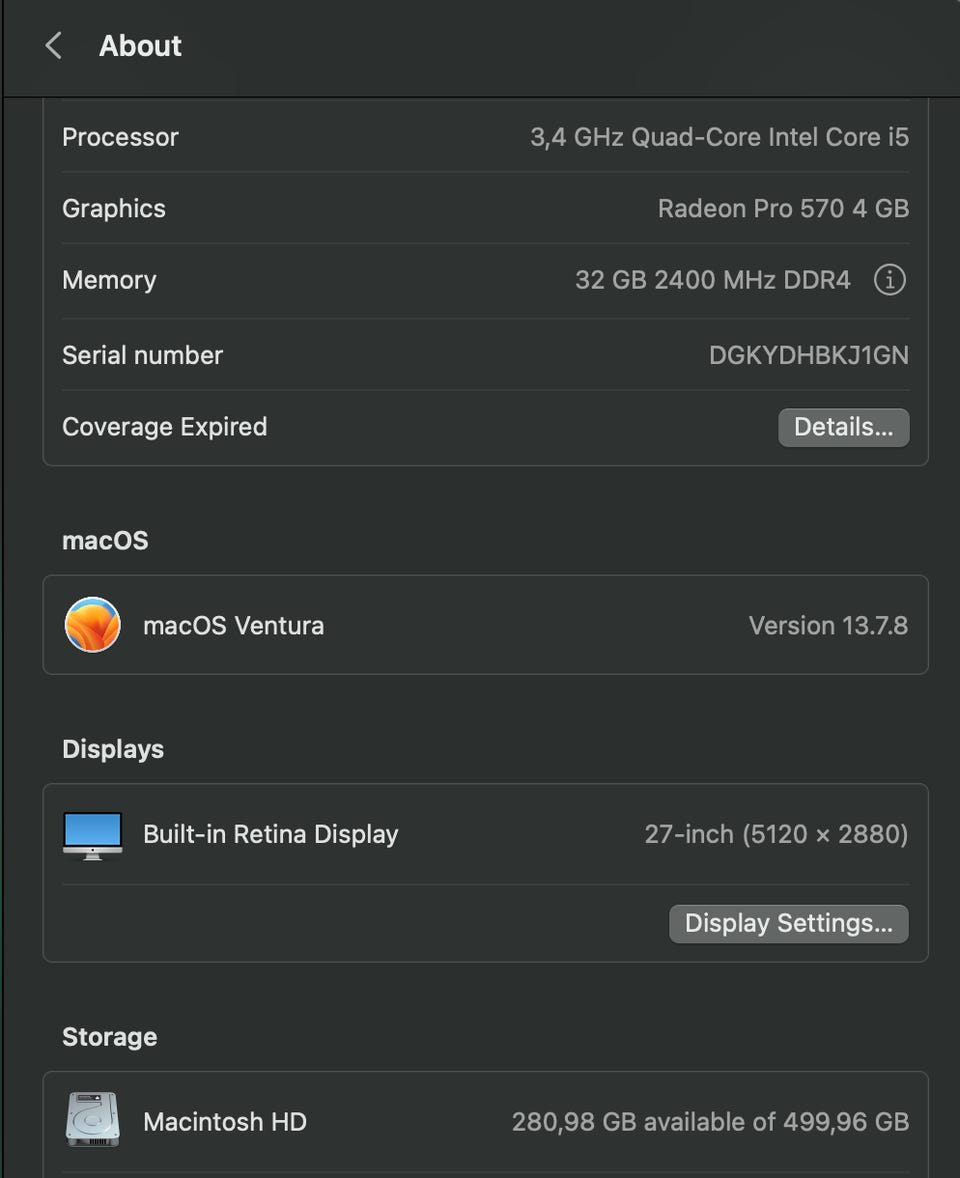Click the About page title
The image size is (960, 1178).
pyautogui.click(x=140, y=45)
